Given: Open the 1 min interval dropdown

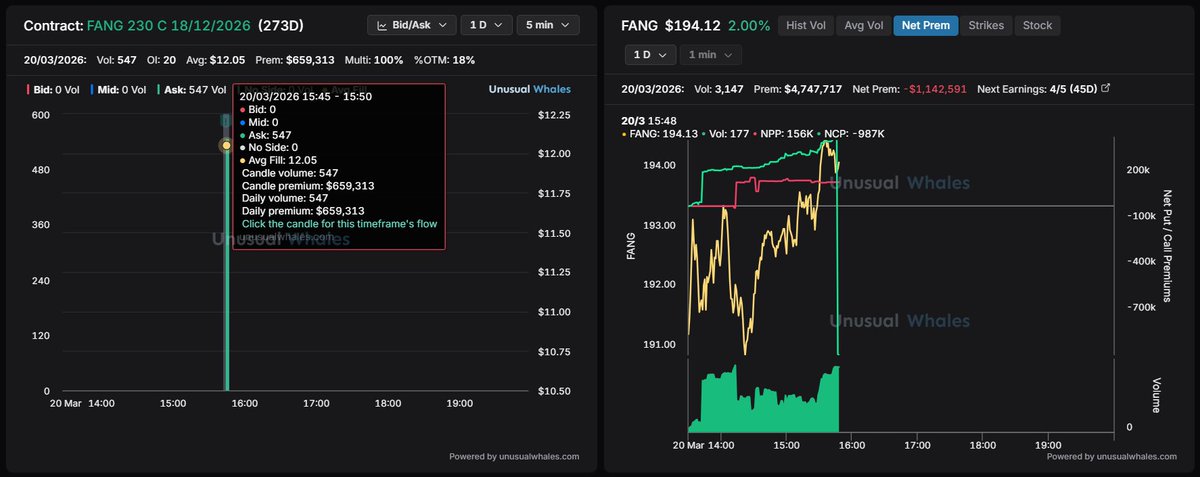Looking at the screenshot, I should click(712, 55).
